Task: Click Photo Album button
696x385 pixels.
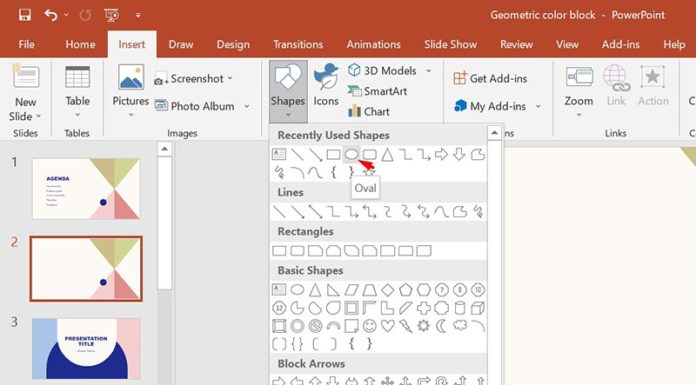Action: pyautogui.click(x=194, y=106)
